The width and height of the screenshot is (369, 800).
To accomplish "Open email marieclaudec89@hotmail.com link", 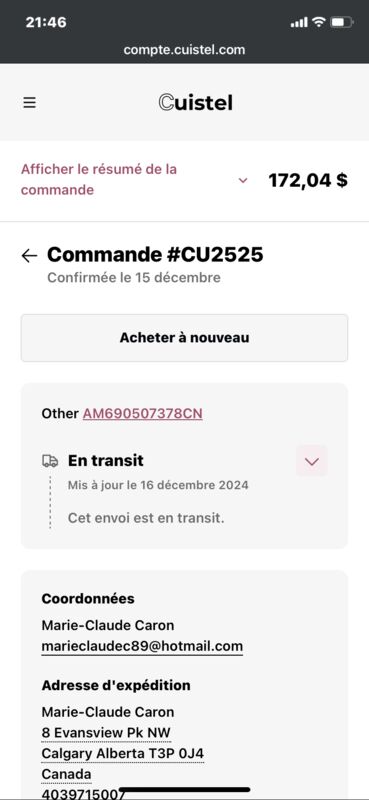I will coord(142,646).
